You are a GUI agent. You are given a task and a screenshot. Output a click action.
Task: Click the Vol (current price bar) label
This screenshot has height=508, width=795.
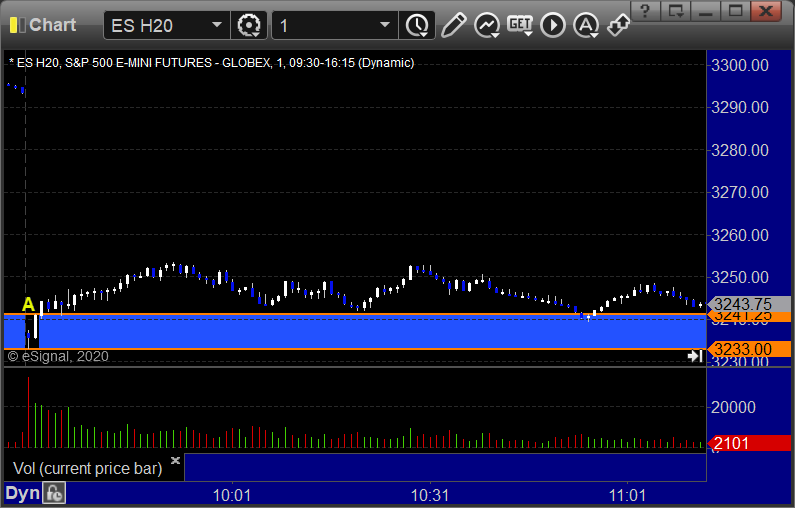tap(87, 468)
